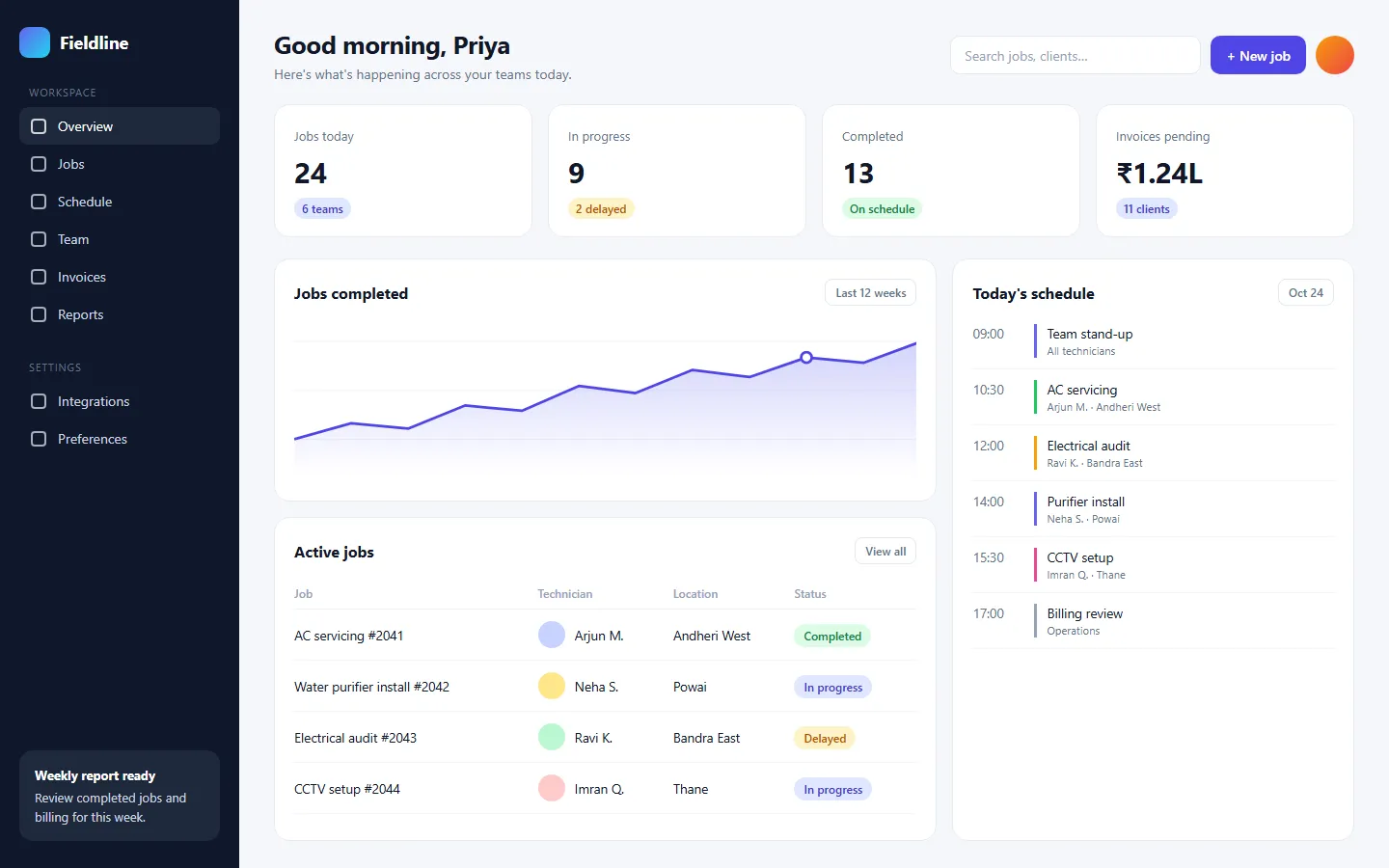The image size is (1389, 868).
Task: Click the On schedule badge
Action: pos(883,209)
